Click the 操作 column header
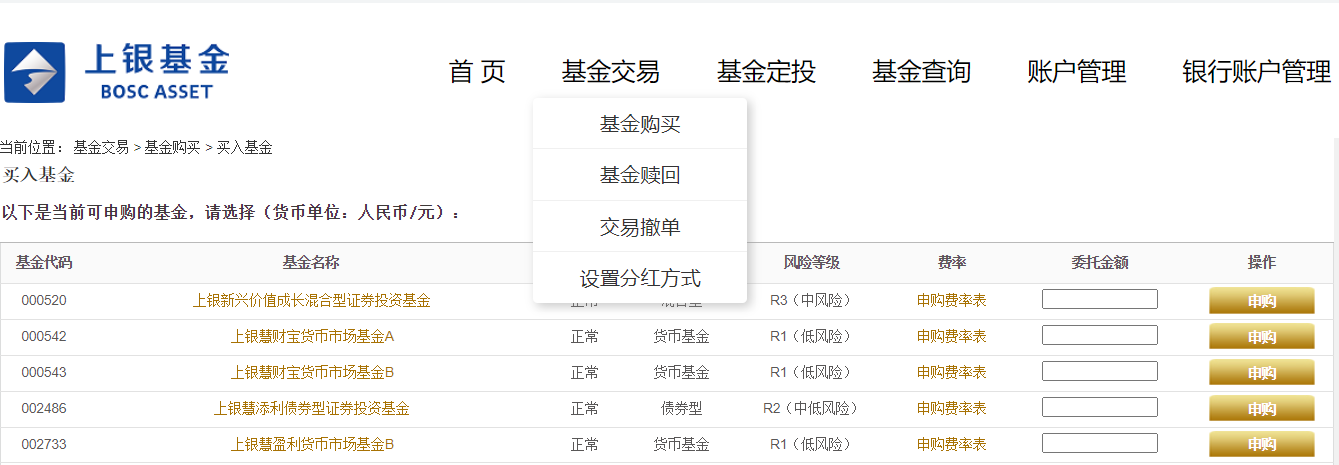The width and height of the screenshot is (1339, 465). pyautogui.click(x=1262, y=263)
